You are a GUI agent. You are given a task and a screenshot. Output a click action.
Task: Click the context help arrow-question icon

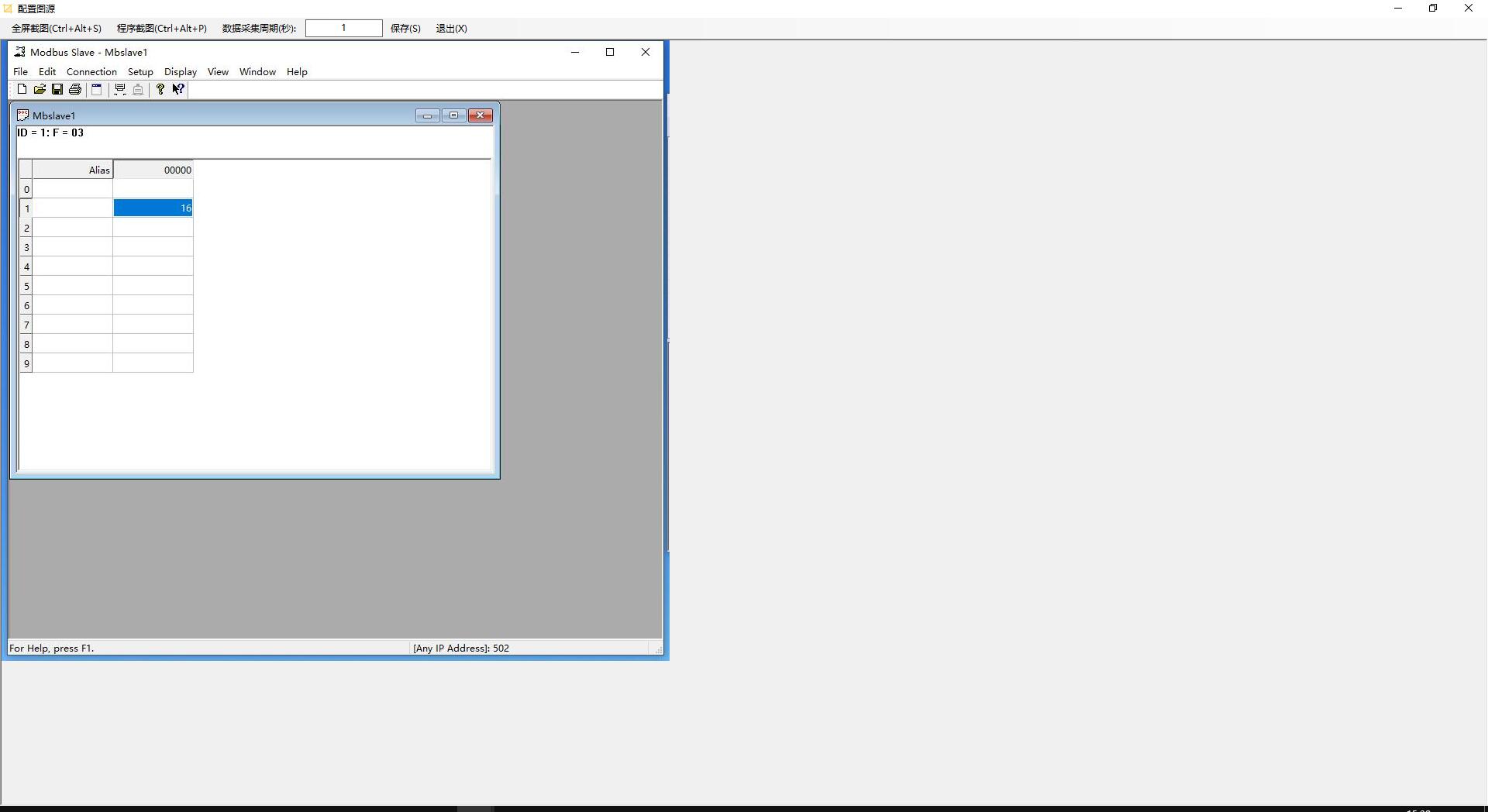(178, 89)
